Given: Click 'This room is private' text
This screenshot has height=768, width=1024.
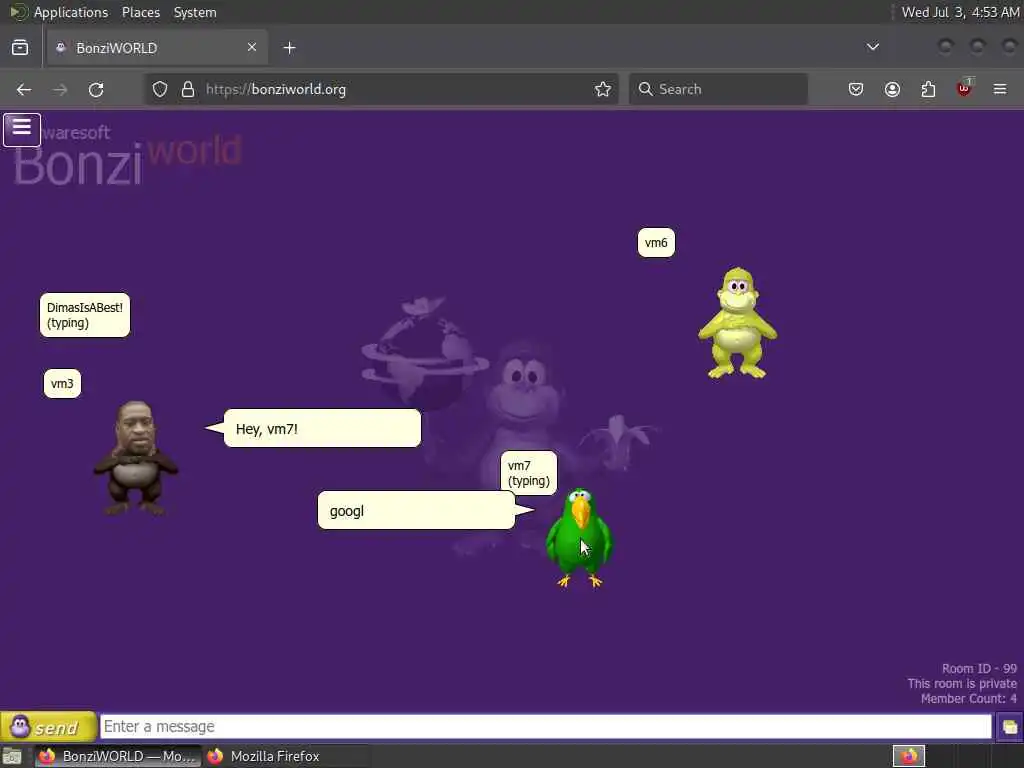Looking at the screenshot, I should click(x=962, y=684).
